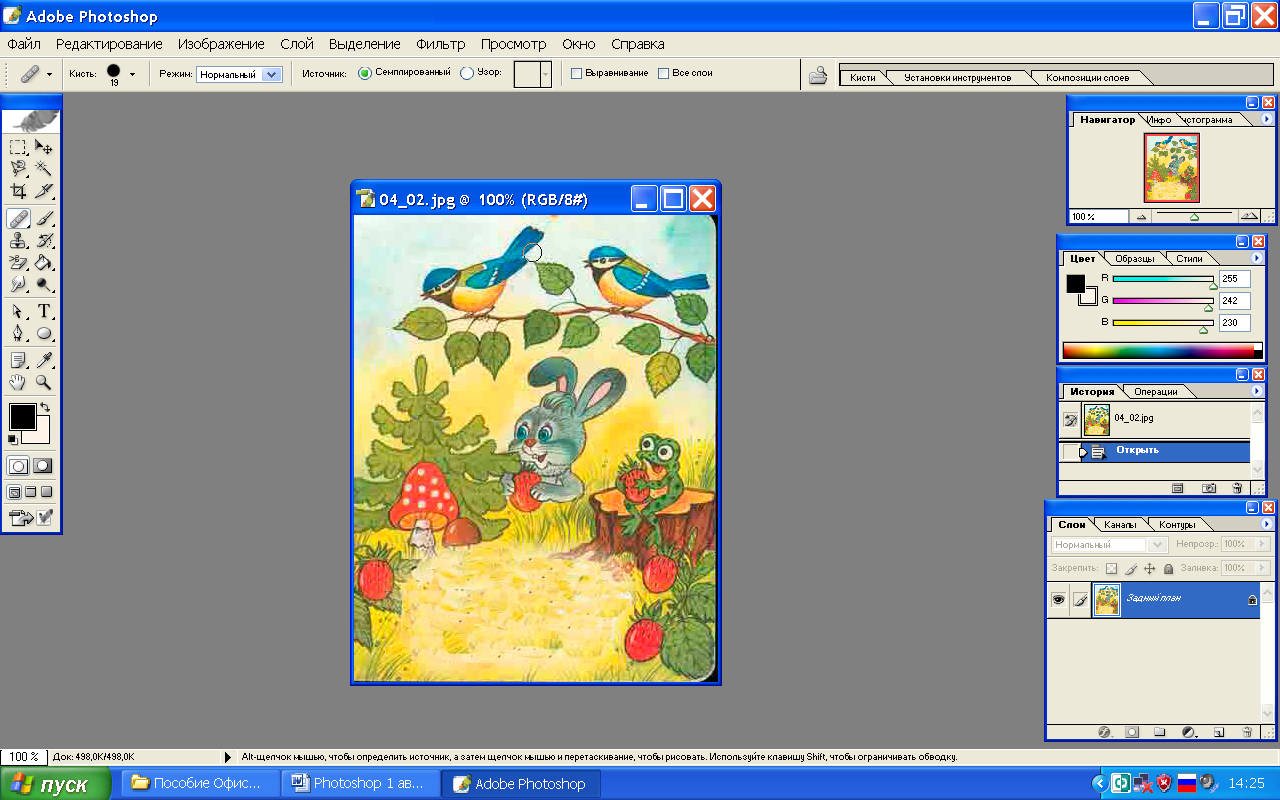This screenshot has height=800, width=1280.
Task: Enable the Выравнивание checkbox
Action: tap(576, 73)
